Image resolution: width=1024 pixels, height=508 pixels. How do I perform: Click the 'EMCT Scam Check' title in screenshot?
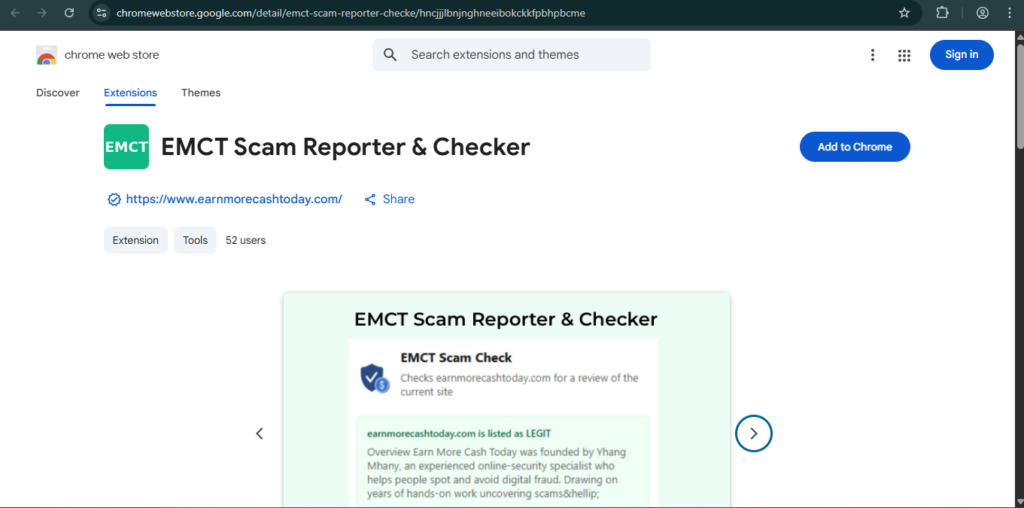click(456, 358)
